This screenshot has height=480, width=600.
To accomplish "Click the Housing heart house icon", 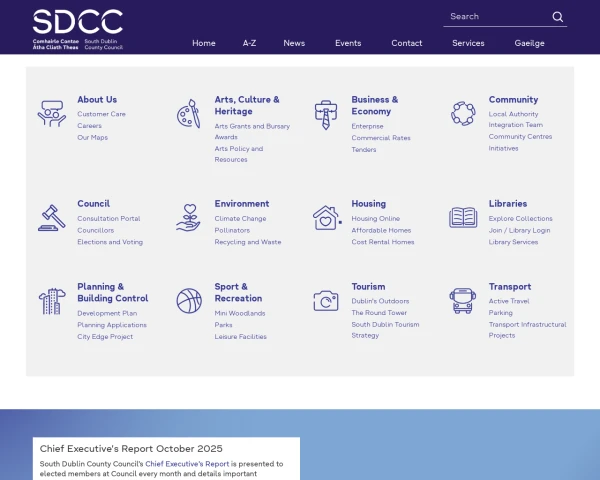I will coord(326,218).
